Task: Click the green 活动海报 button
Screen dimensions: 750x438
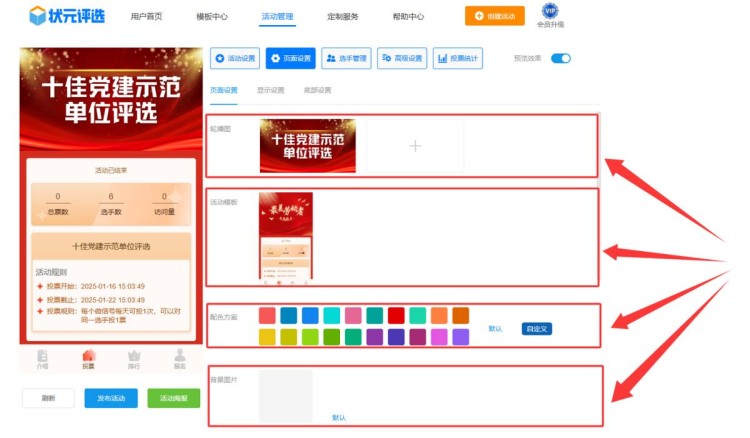Action: pyautogui.click(x=173, y=398)
